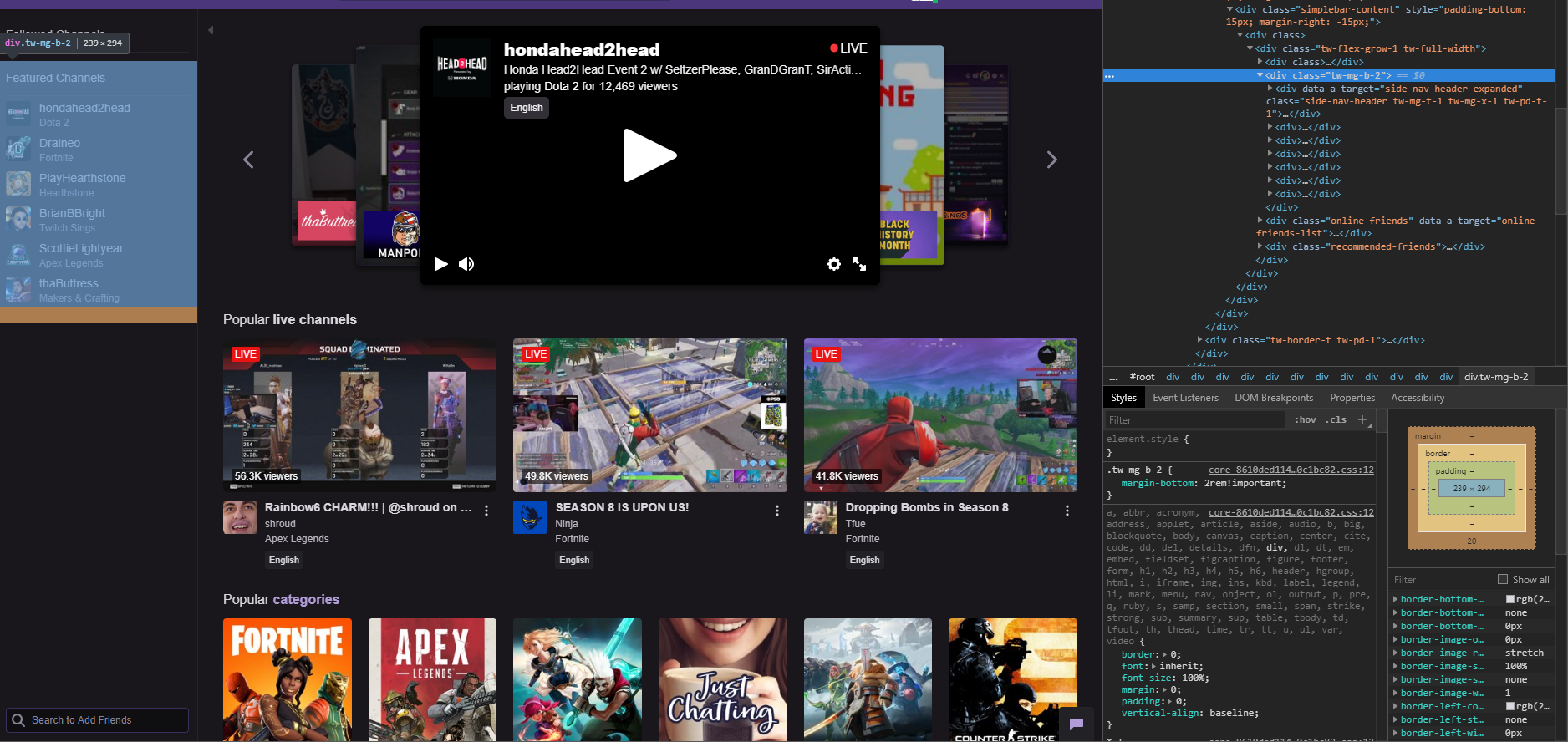Click Tfue's channel avatar
Image resolution: width=1568 pixels, height=742 pixels.
pyautogui.click(x=821, y=517)
